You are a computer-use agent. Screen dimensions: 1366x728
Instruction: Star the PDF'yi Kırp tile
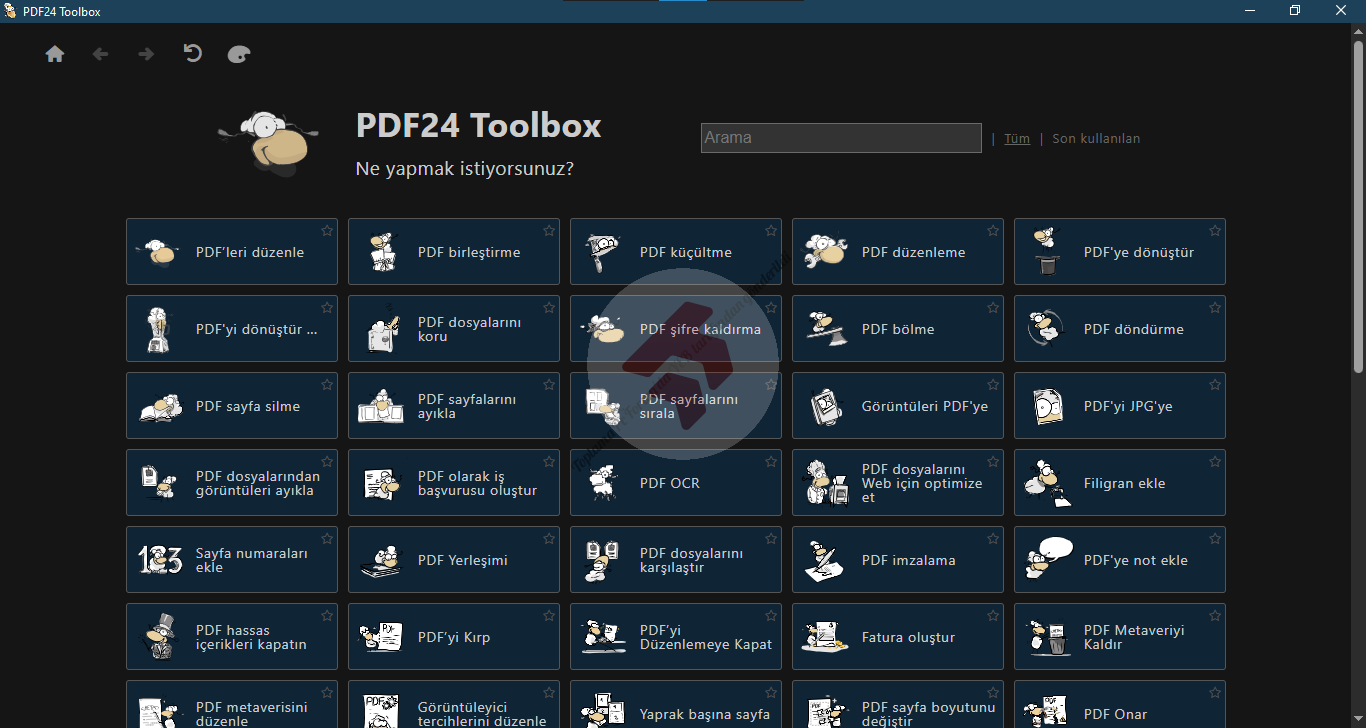tap(549, 616)
